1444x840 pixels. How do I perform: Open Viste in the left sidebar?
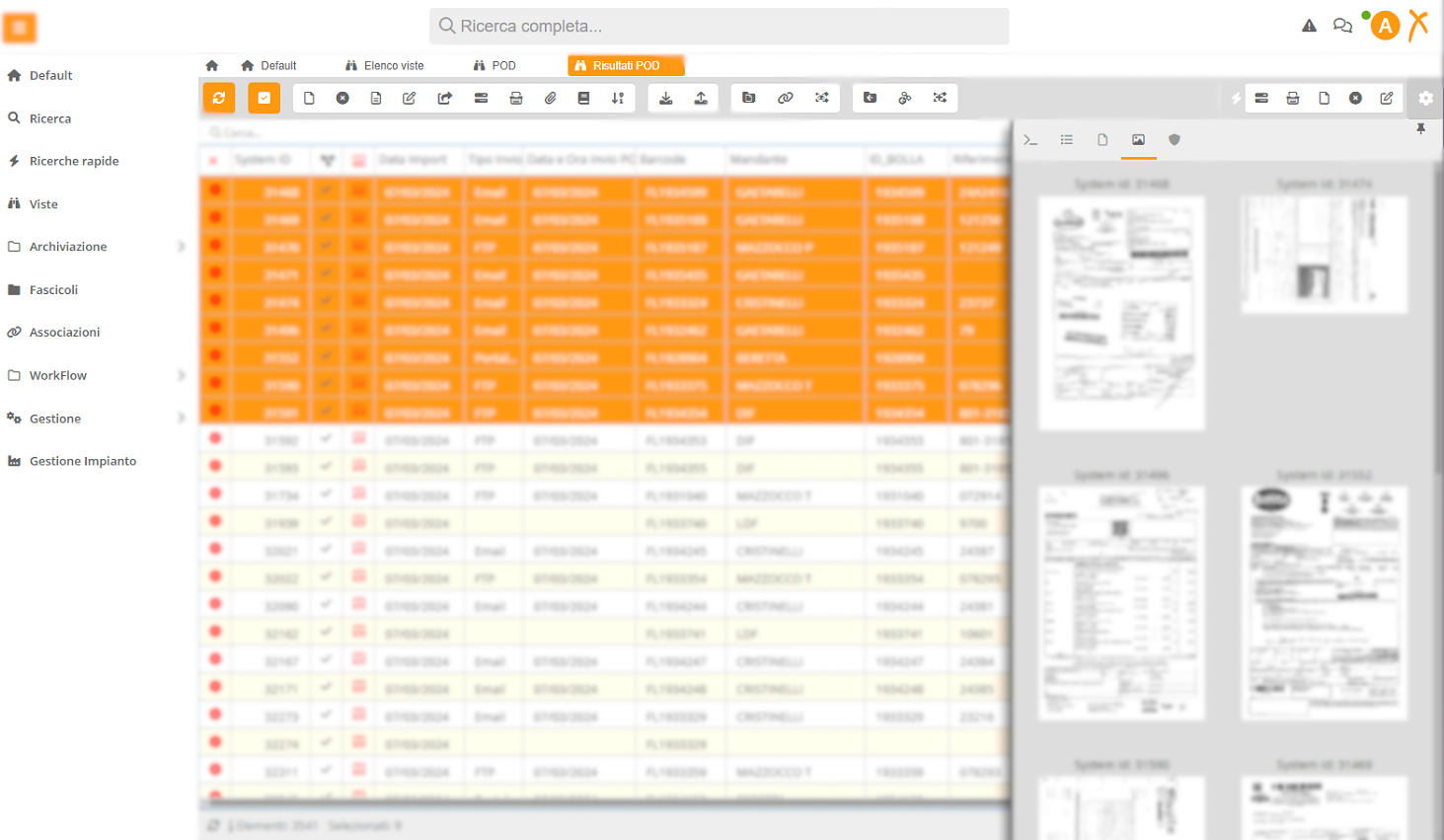[33, 204]
